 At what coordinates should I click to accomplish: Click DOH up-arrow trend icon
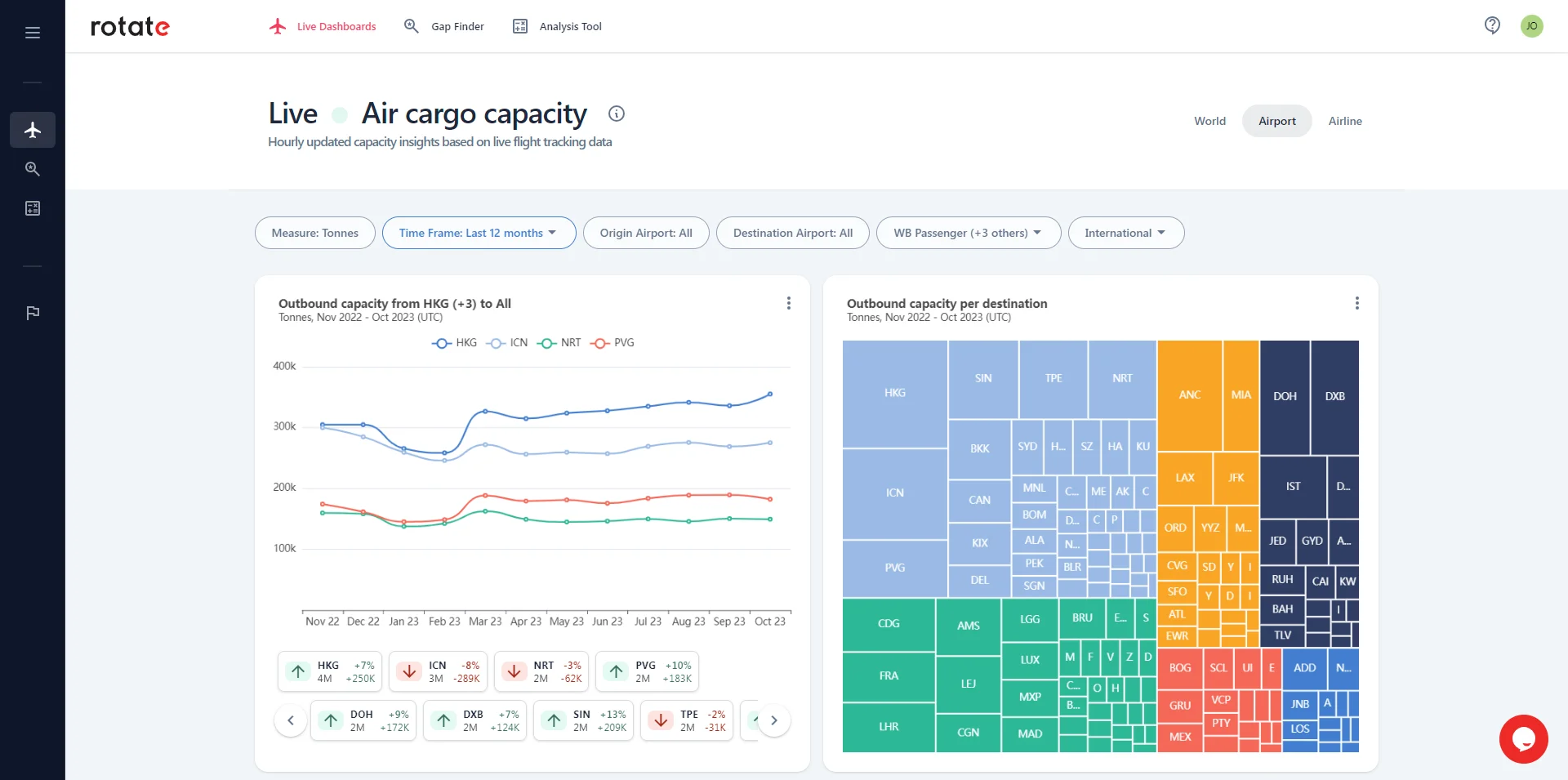331,720
